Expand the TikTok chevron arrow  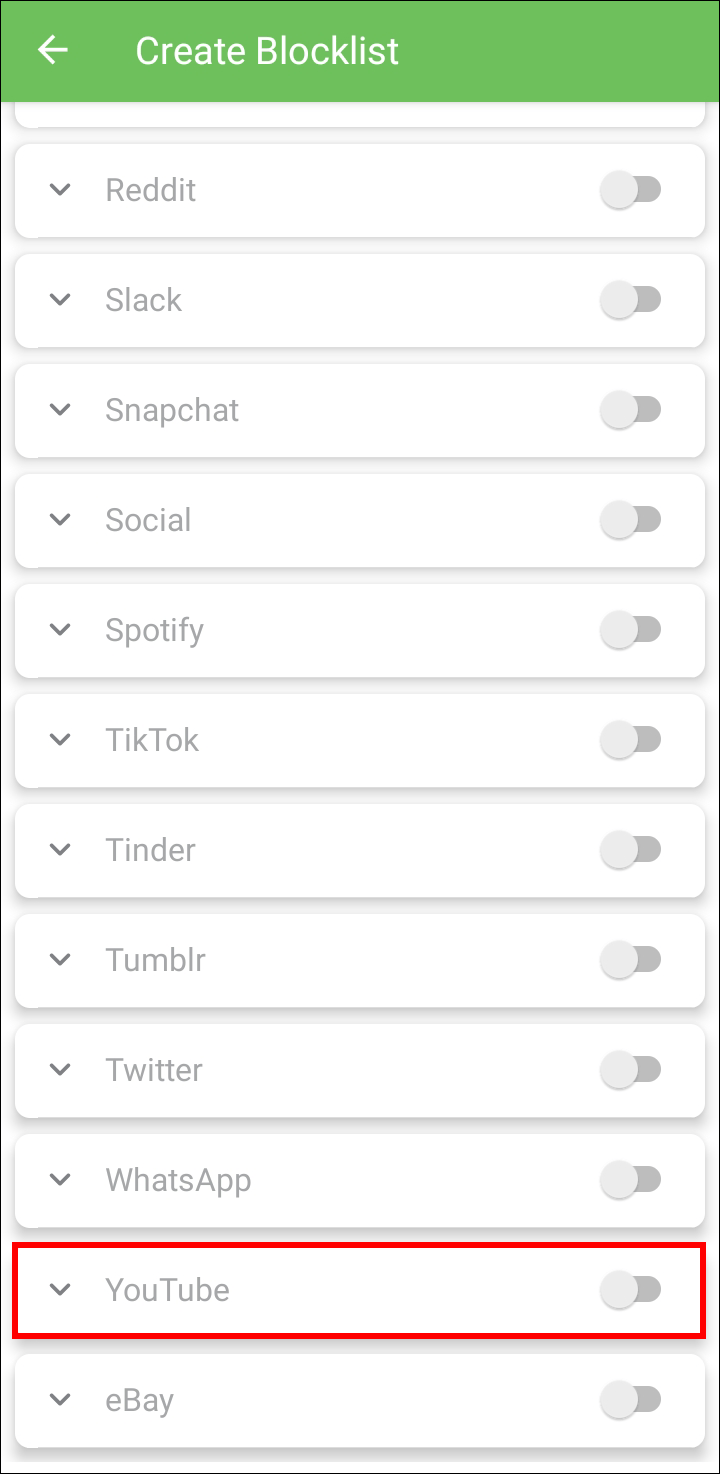coord(61,739)
